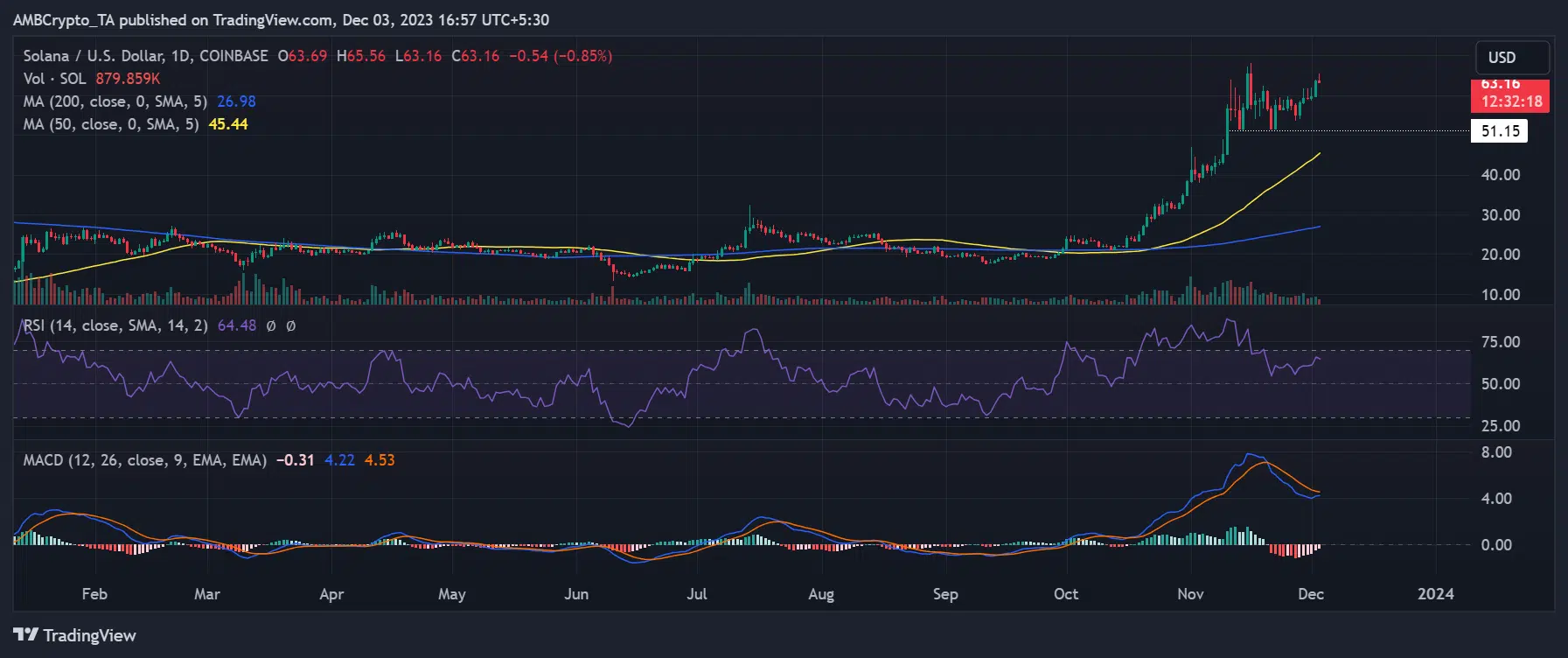
Task: Click the Jul label on time axis
Action: (x=696, y=594)
